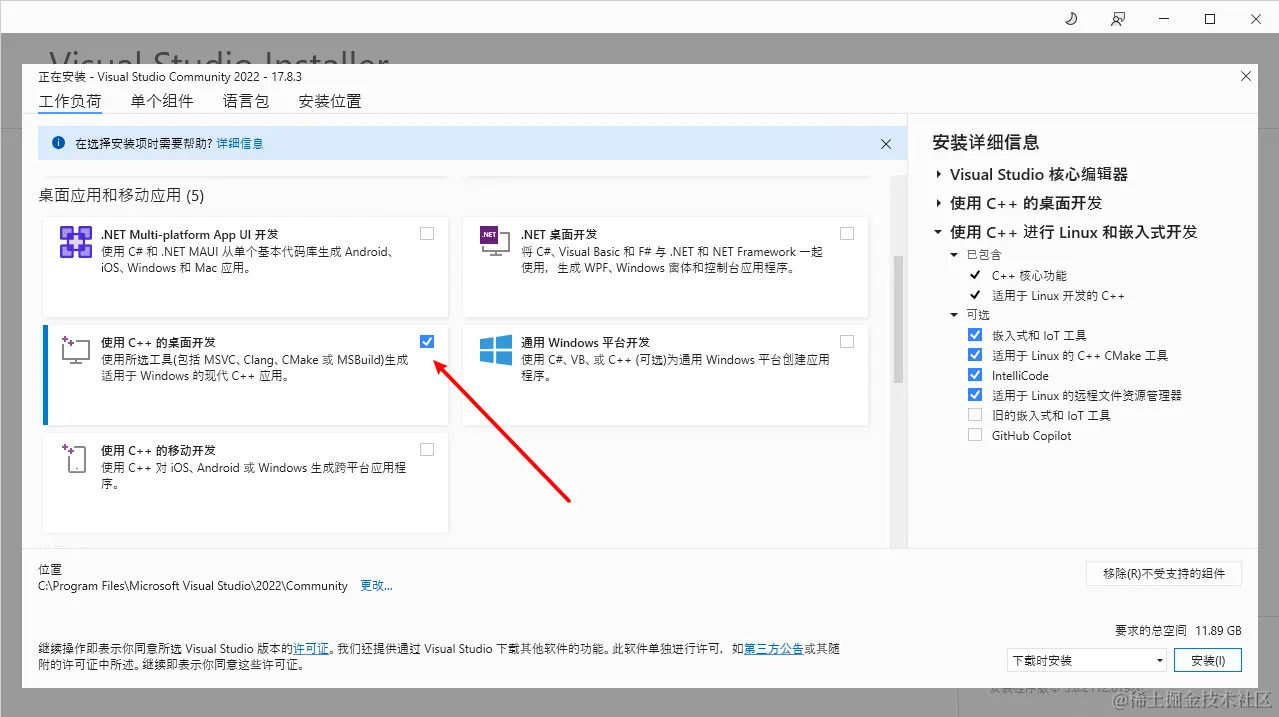Click 移除(R)不受支持的组件 button
The height and width of the screenshot is (717, 1279).
point(1164,573)
